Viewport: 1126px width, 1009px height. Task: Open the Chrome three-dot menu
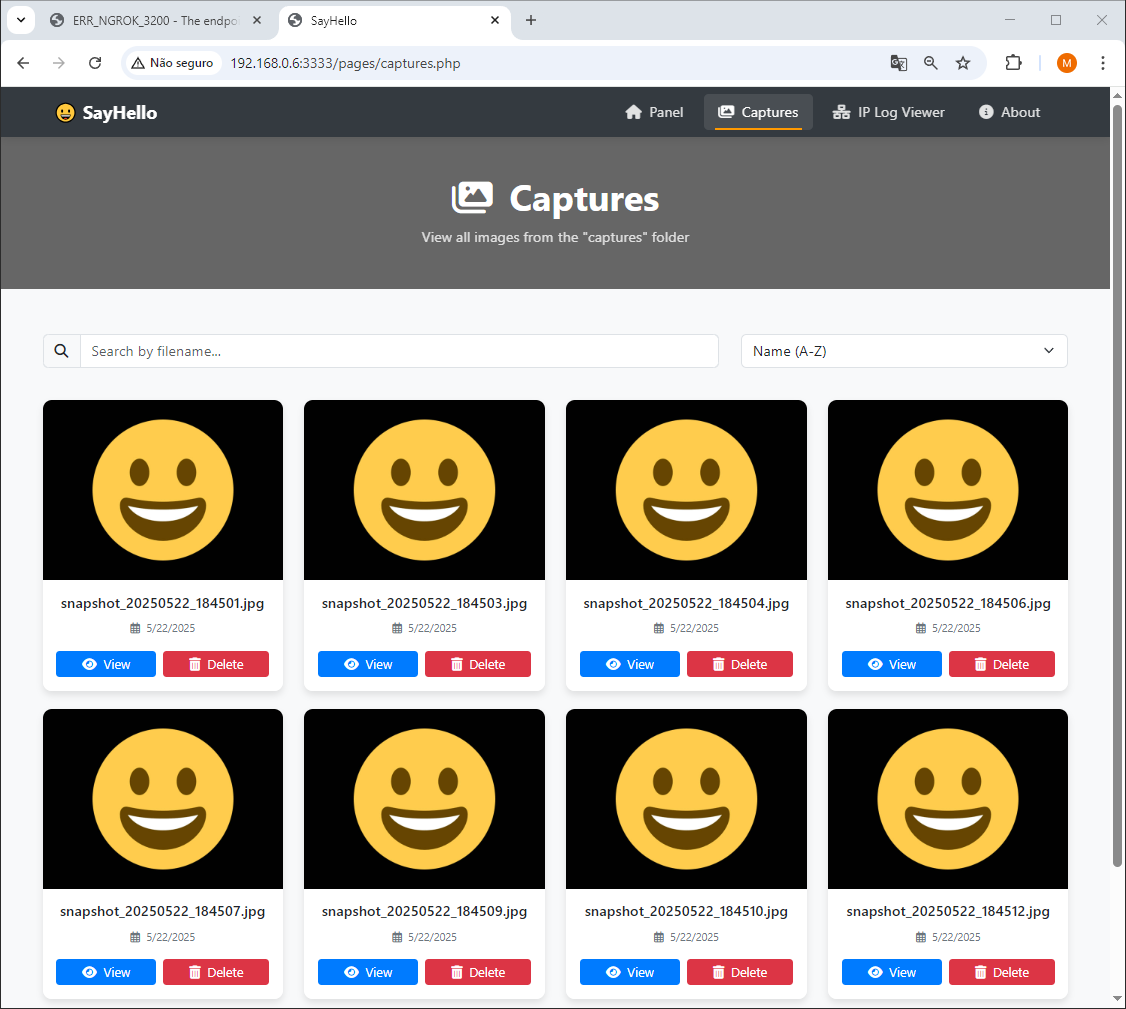pos(1103,63)
